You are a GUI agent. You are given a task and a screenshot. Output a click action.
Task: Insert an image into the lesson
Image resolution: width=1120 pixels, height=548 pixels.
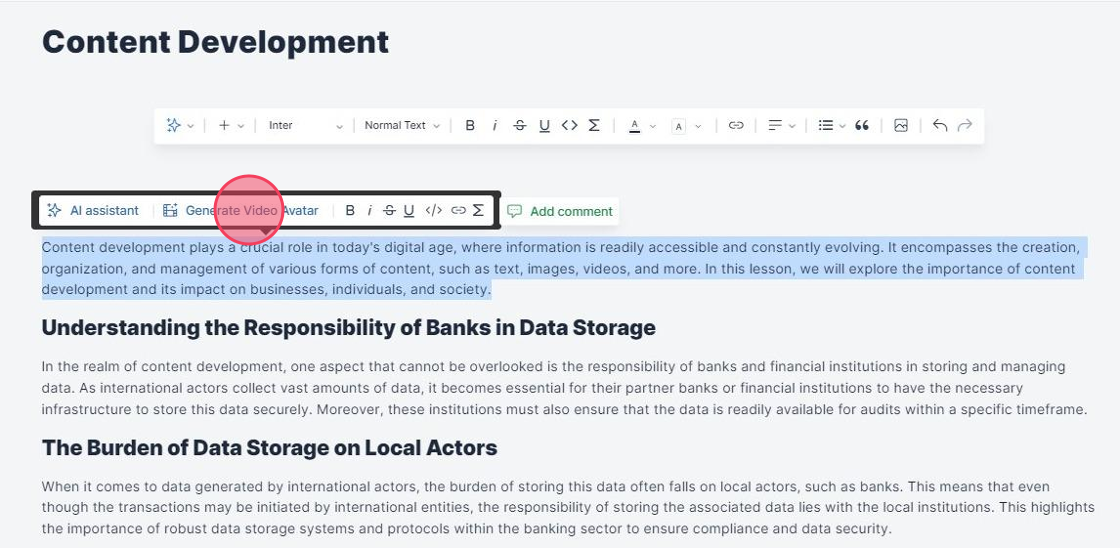click(x=901, y=126)
